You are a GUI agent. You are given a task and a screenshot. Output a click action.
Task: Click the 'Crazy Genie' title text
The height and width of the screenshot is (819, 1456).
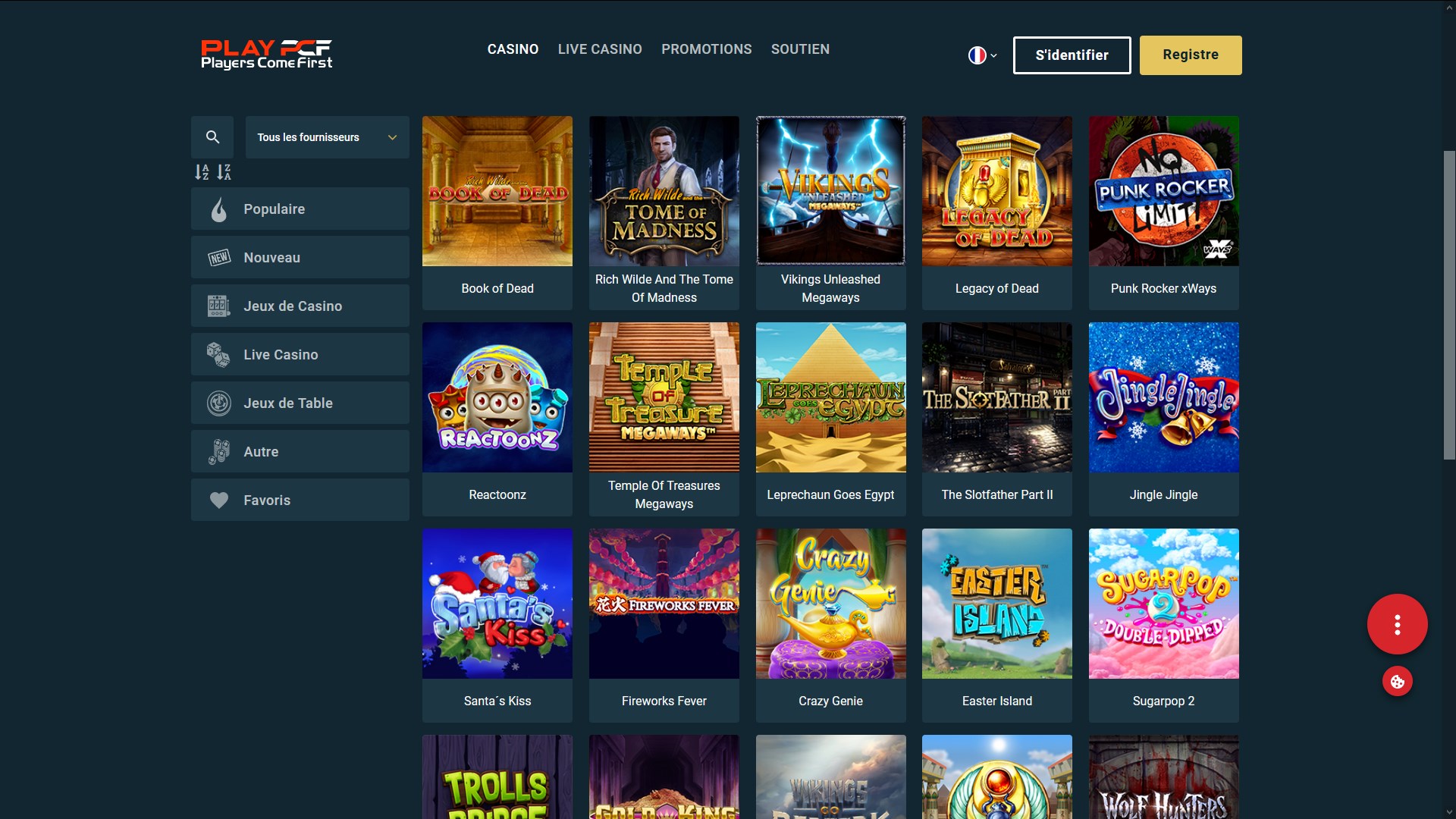pyautogui.click(x=830, y=701)
